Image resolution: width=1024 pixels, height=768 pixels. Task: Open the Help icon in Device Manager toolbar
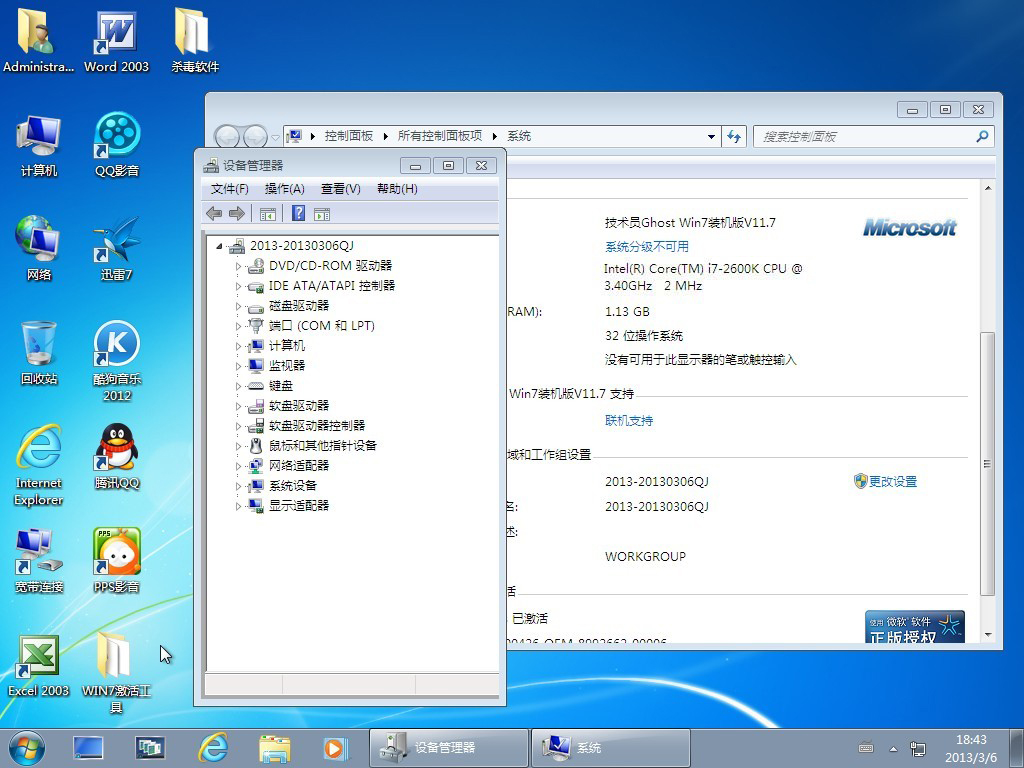[298, 214]
